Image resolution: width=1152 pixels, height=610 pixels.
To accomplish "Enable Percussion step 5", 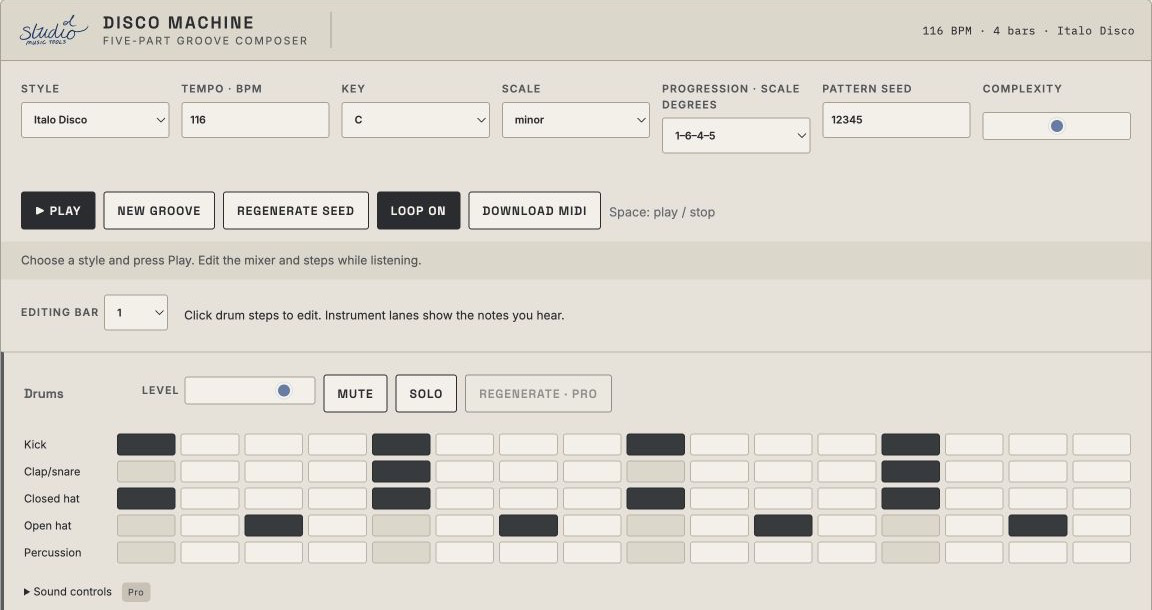I will click(401, 553).
